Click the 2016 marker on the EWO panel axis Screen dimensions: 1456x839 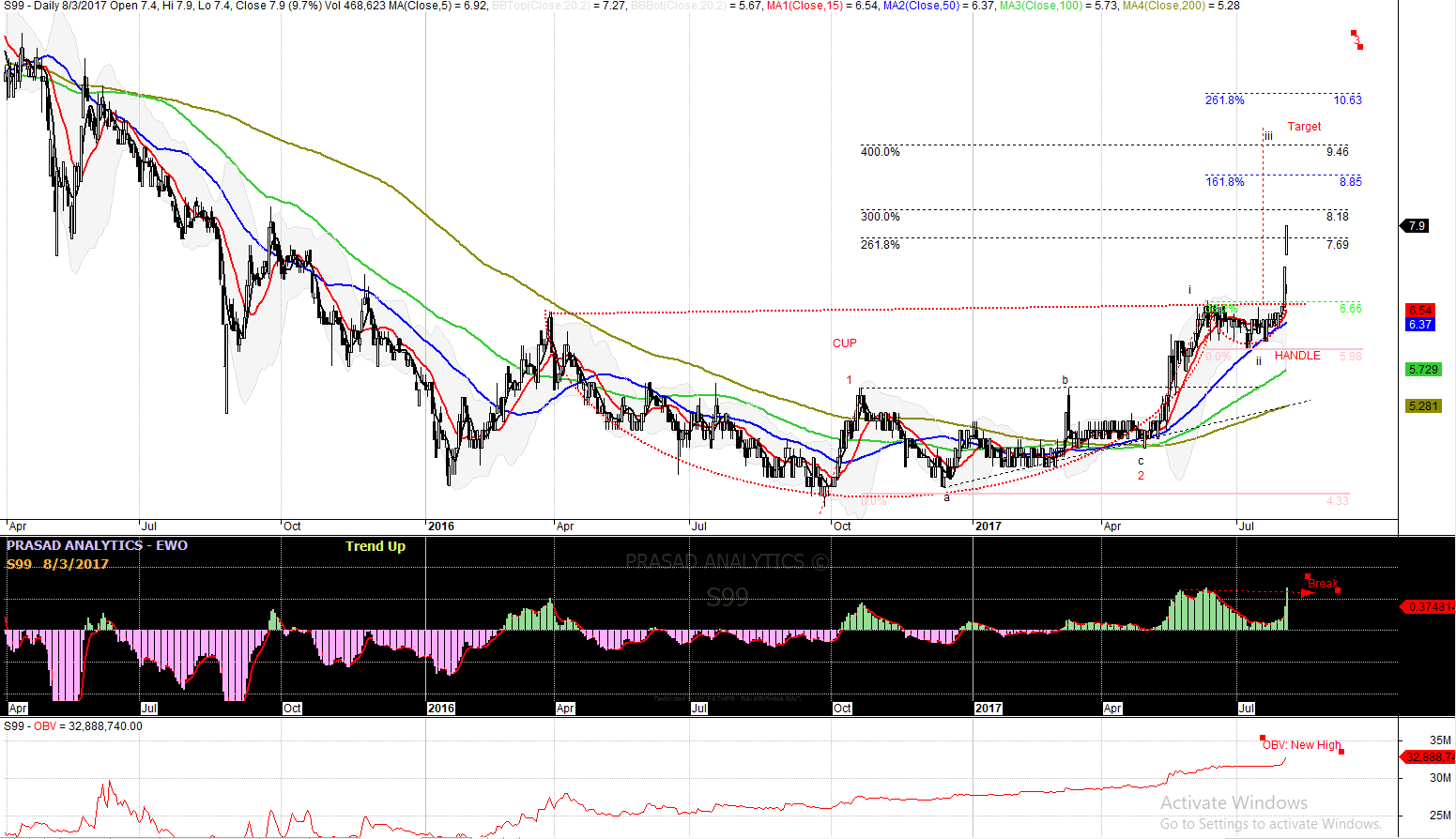point(440,709)
